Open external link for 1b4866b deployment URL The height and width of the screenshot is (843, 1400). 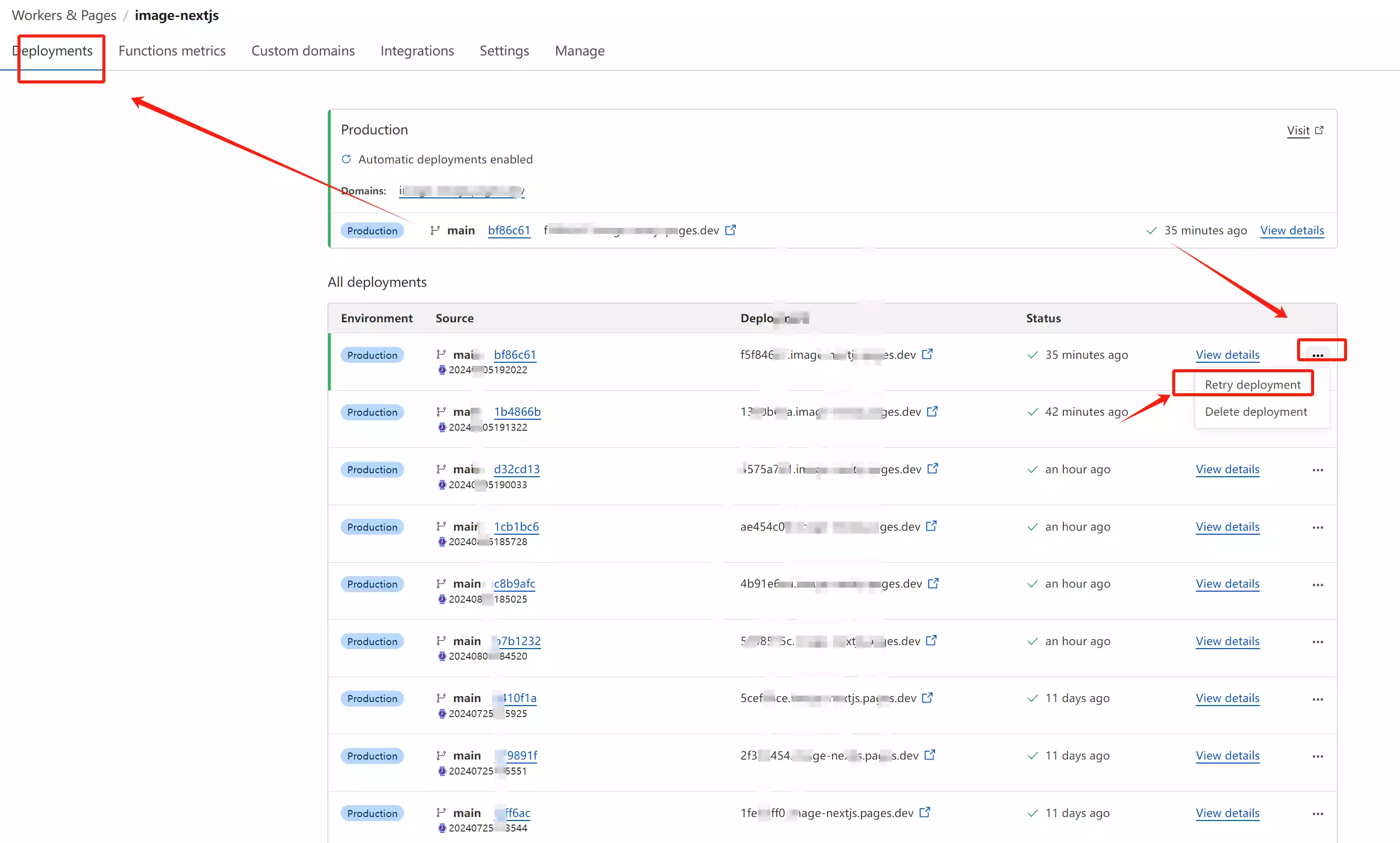click(x=932, y=411)
